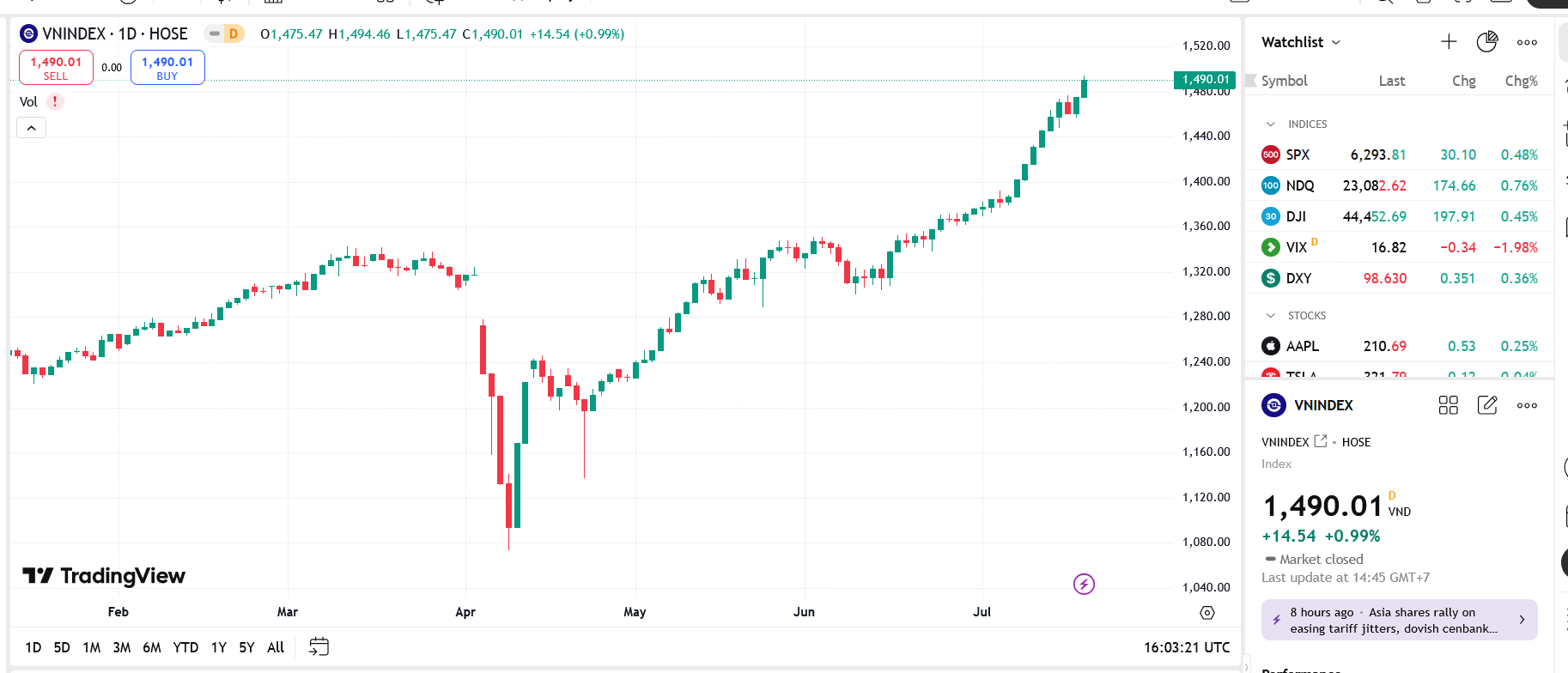
Task: Click the purple lightning flash icon on chart
Action: click(1084, 585)
